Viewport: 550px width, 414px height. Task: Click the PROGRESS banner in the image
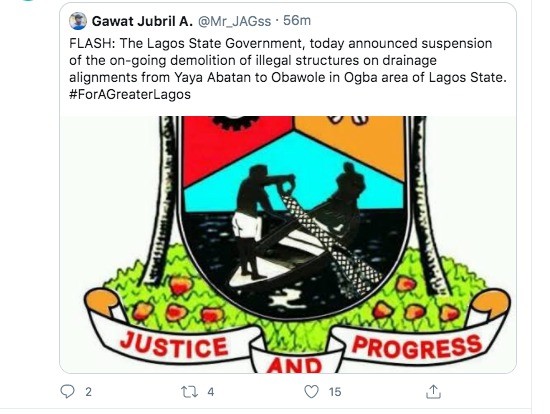click(417, 347)
